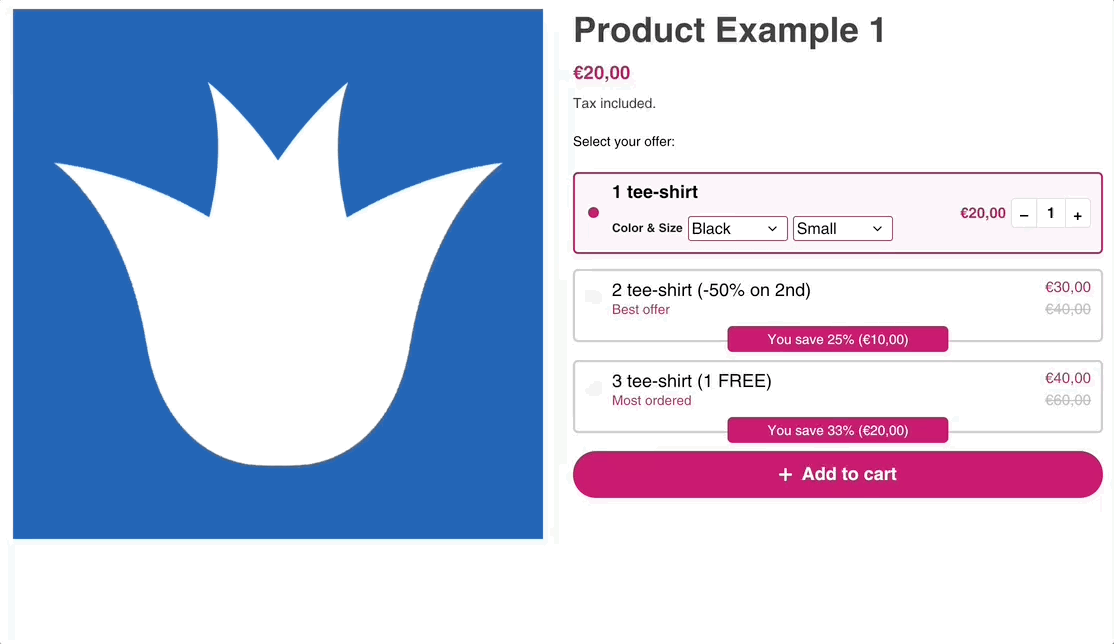Click the You save 25% badge
The height and width of the screenshot is (644, 1114).
[837, 339]
